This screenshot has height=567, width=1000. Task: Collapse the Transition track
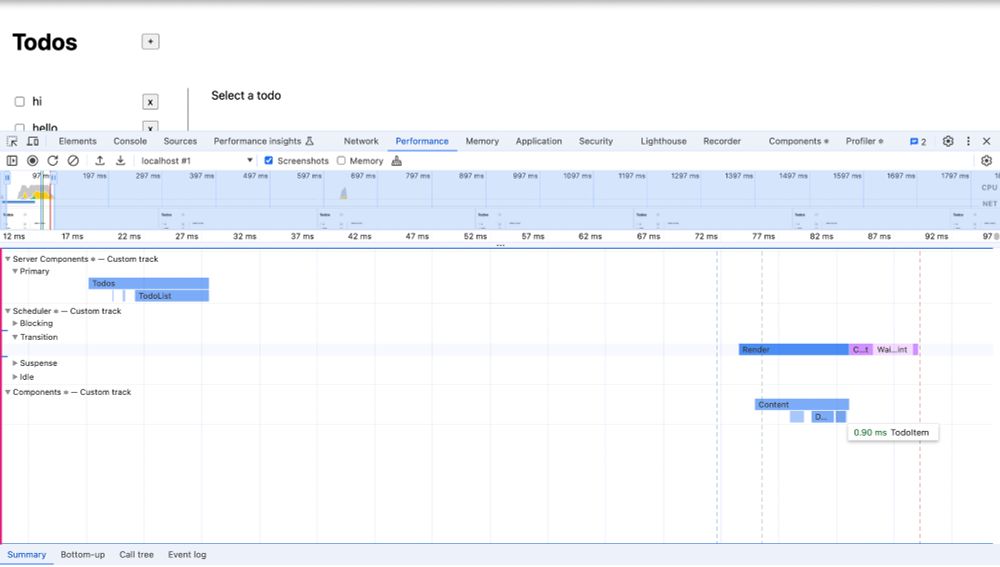coord(15,337)
